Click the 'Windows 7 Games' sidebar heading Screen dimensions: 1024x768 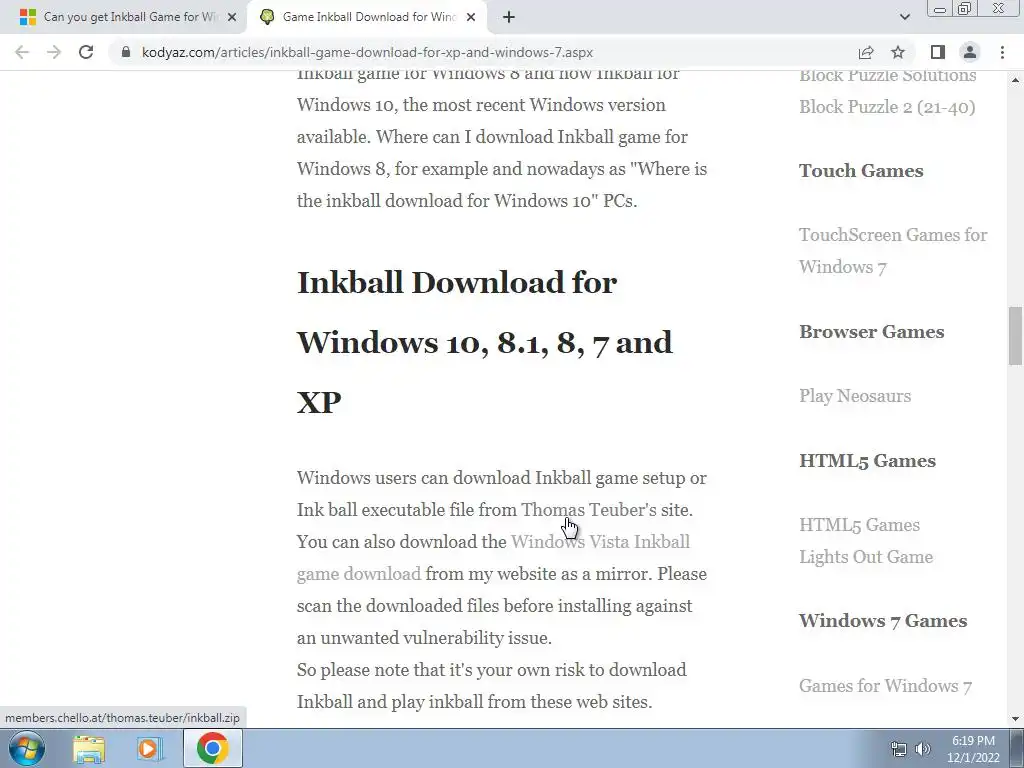tap(883, 620)
